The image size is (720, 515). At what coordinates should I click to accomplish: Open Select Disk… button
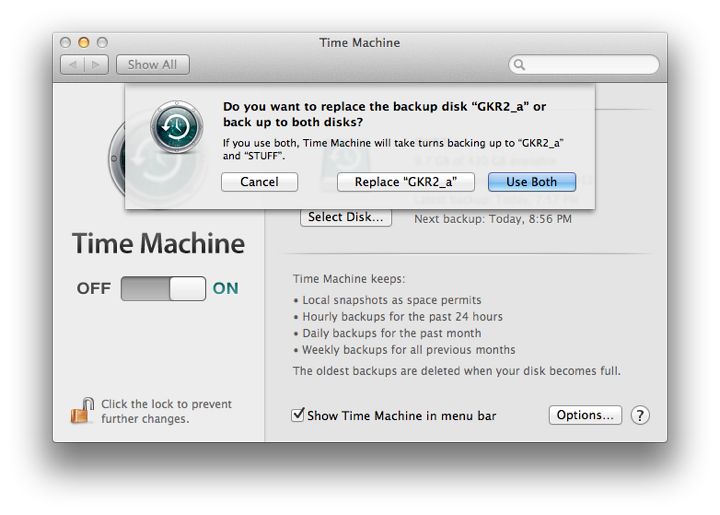click(x=346, y=217)
